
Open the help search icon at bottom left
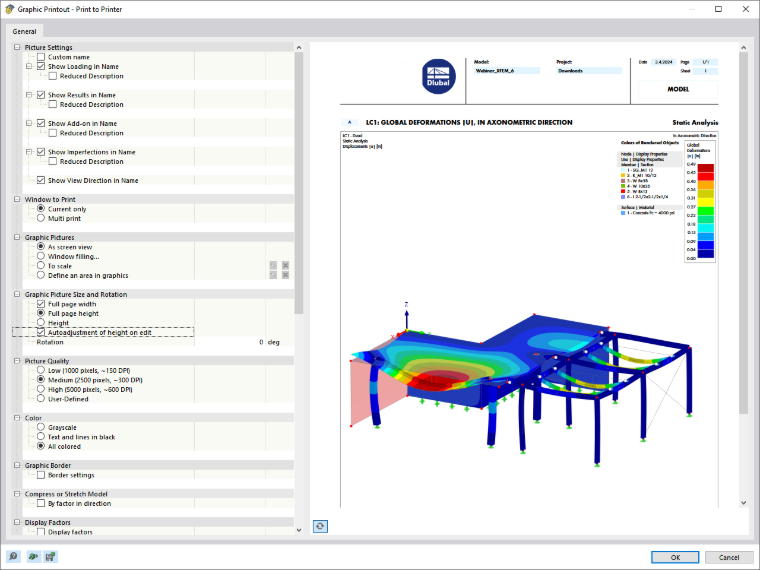tap(14, 556)
